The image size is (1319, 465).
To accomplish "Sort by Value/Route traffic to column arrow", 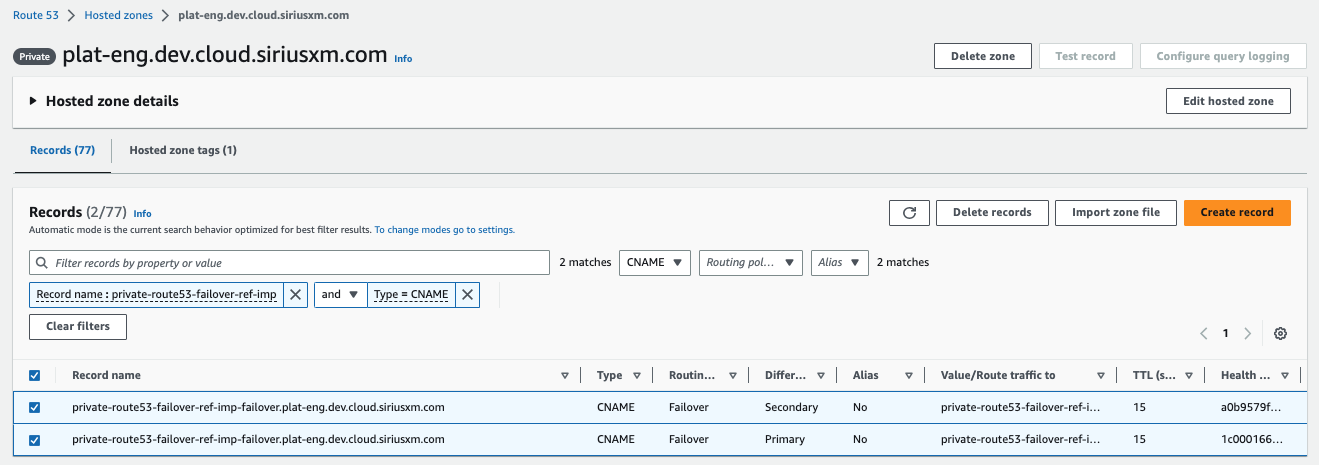I will 1100,375.
